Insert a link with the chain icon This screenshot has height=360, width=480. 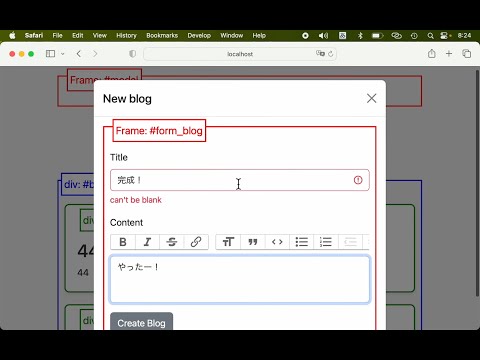pyautogui.click(x=196, y=242)
